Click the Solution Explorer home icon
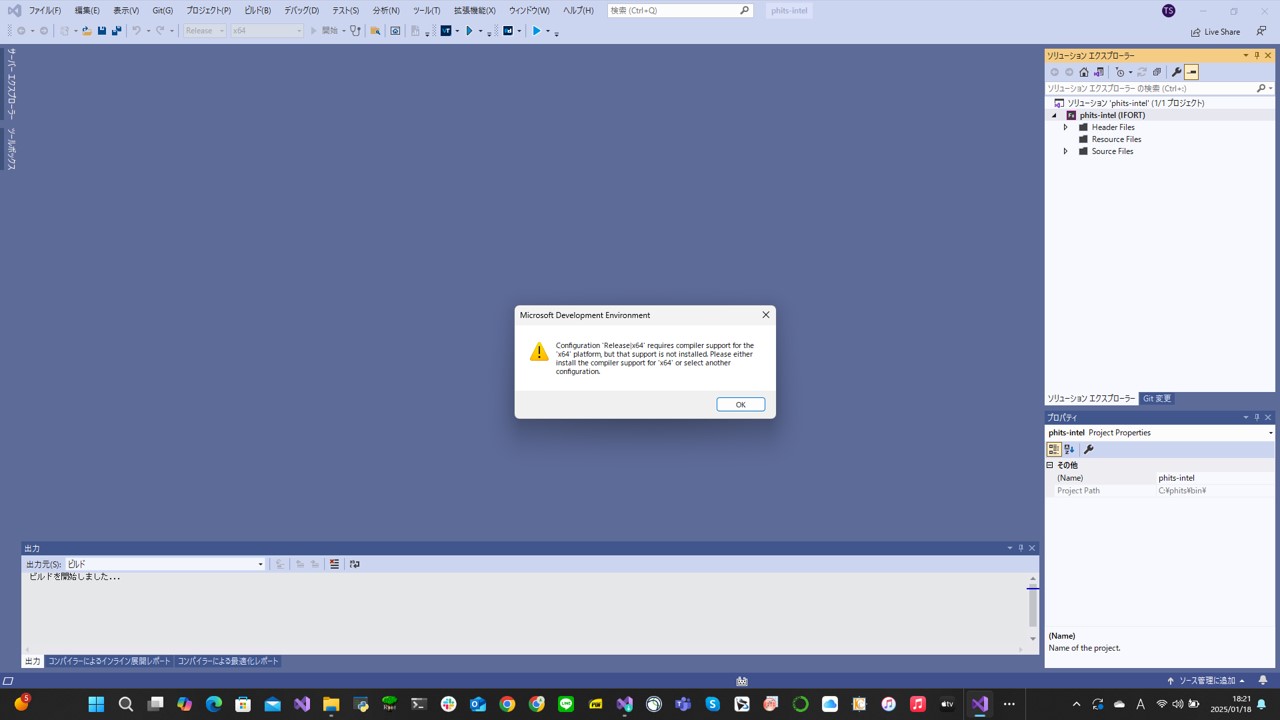 click(x=1083, y=72)
